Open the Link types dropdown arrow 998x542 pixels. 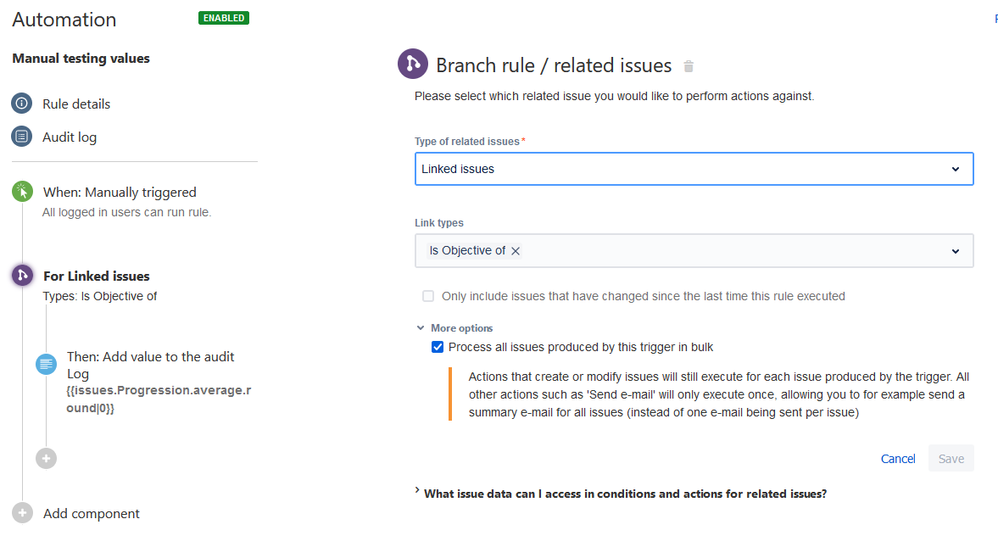click(956, 251)
